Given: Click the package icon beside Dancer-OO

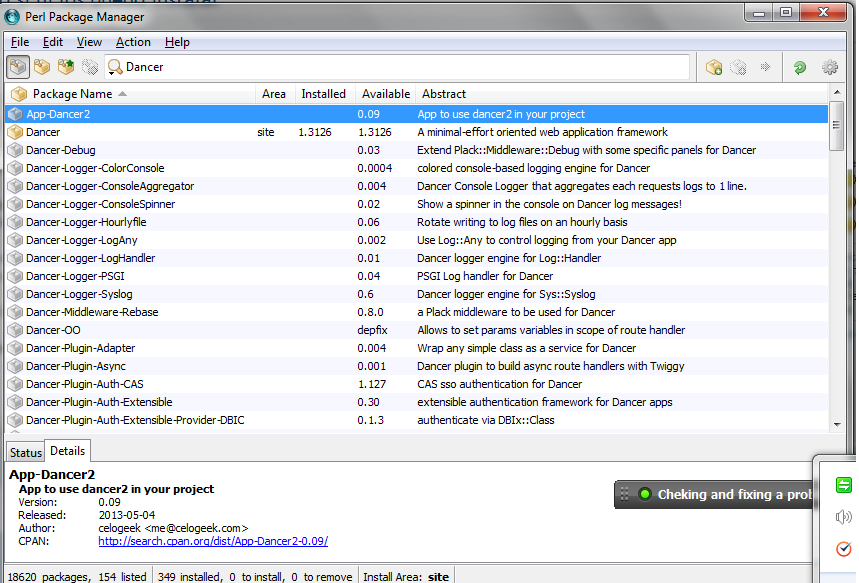Looking at the screenshot, I should 15,330.
